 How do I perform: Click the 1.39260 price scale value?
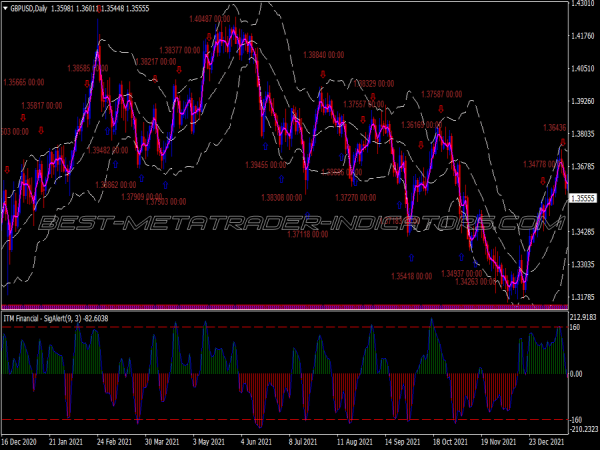click(582, 101)
